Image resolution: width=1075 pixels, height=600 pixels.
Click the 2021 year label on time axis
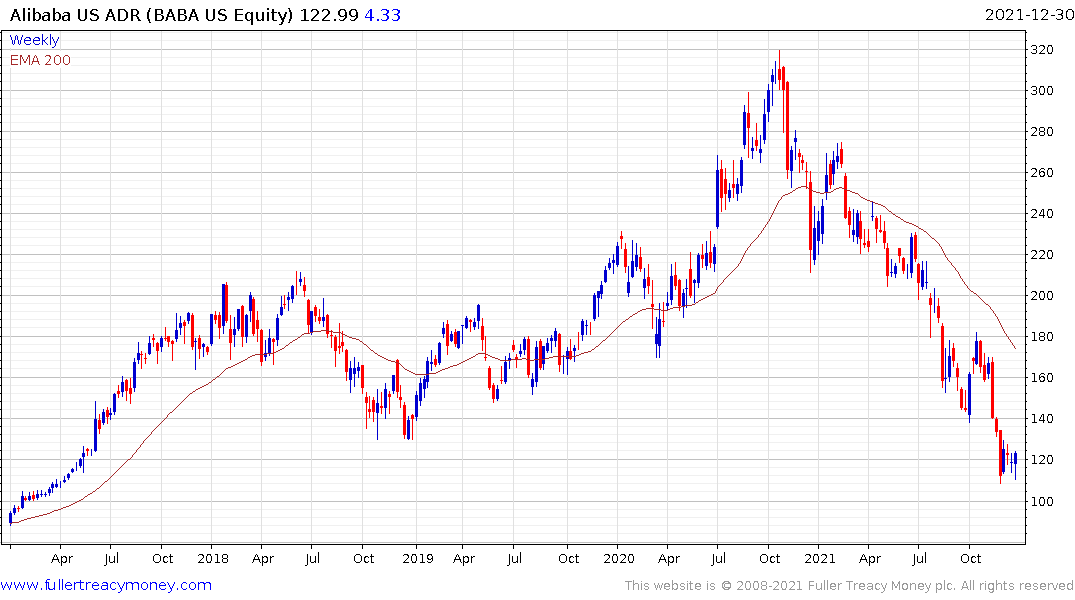(820, 559)
